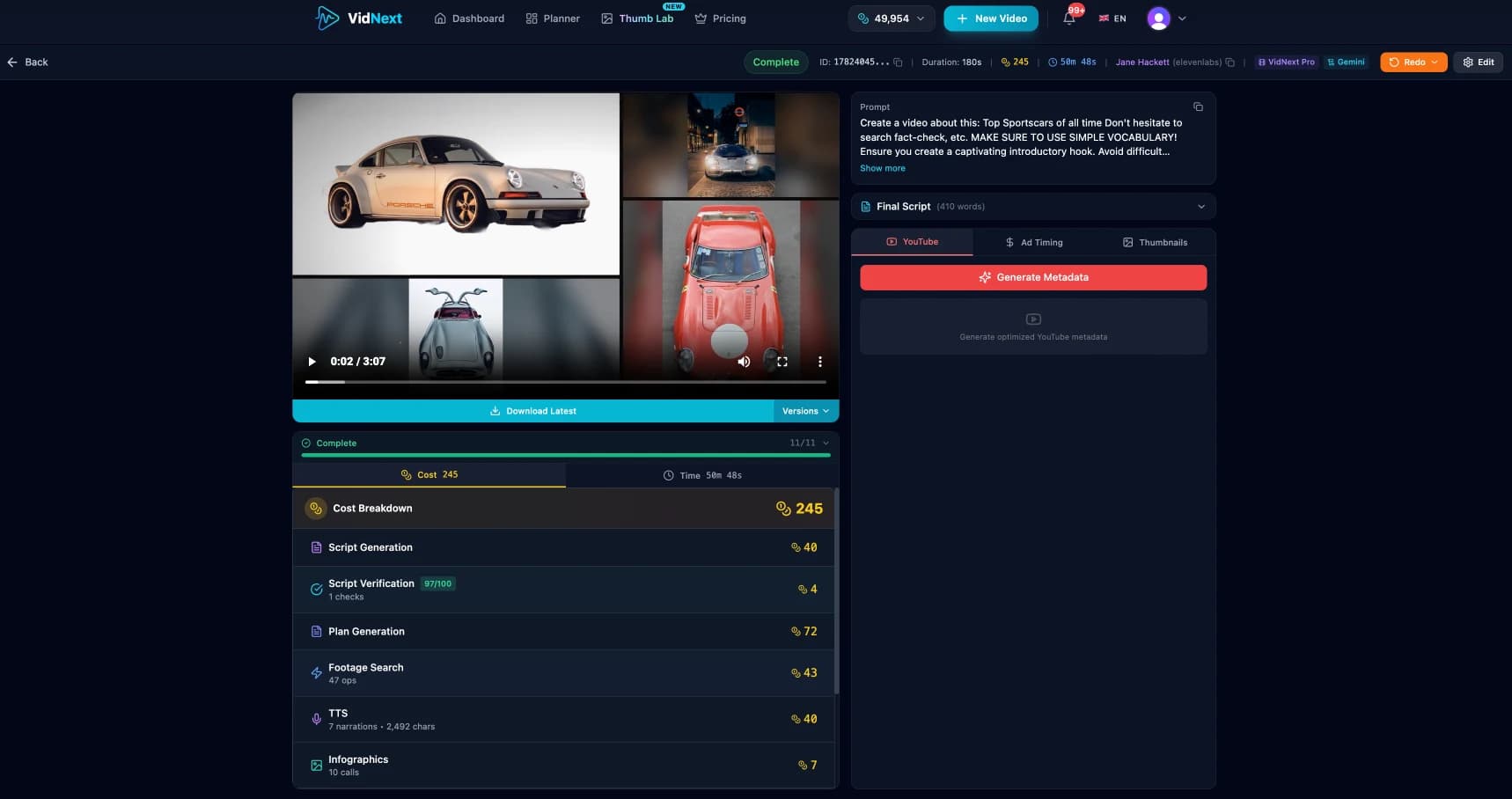Click the 97/100 verification score badge
The height and width of the screenshot is (799, 1512).
[437, 583]
